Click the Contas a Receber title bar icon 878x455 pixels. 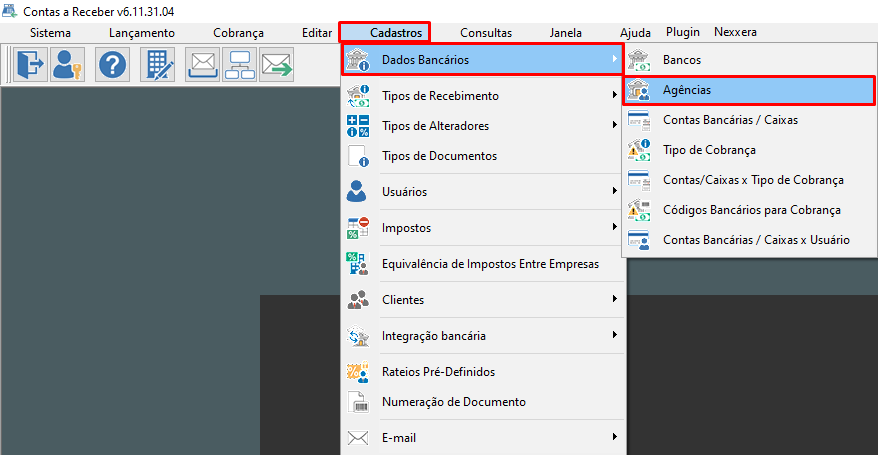coord(10,11)
